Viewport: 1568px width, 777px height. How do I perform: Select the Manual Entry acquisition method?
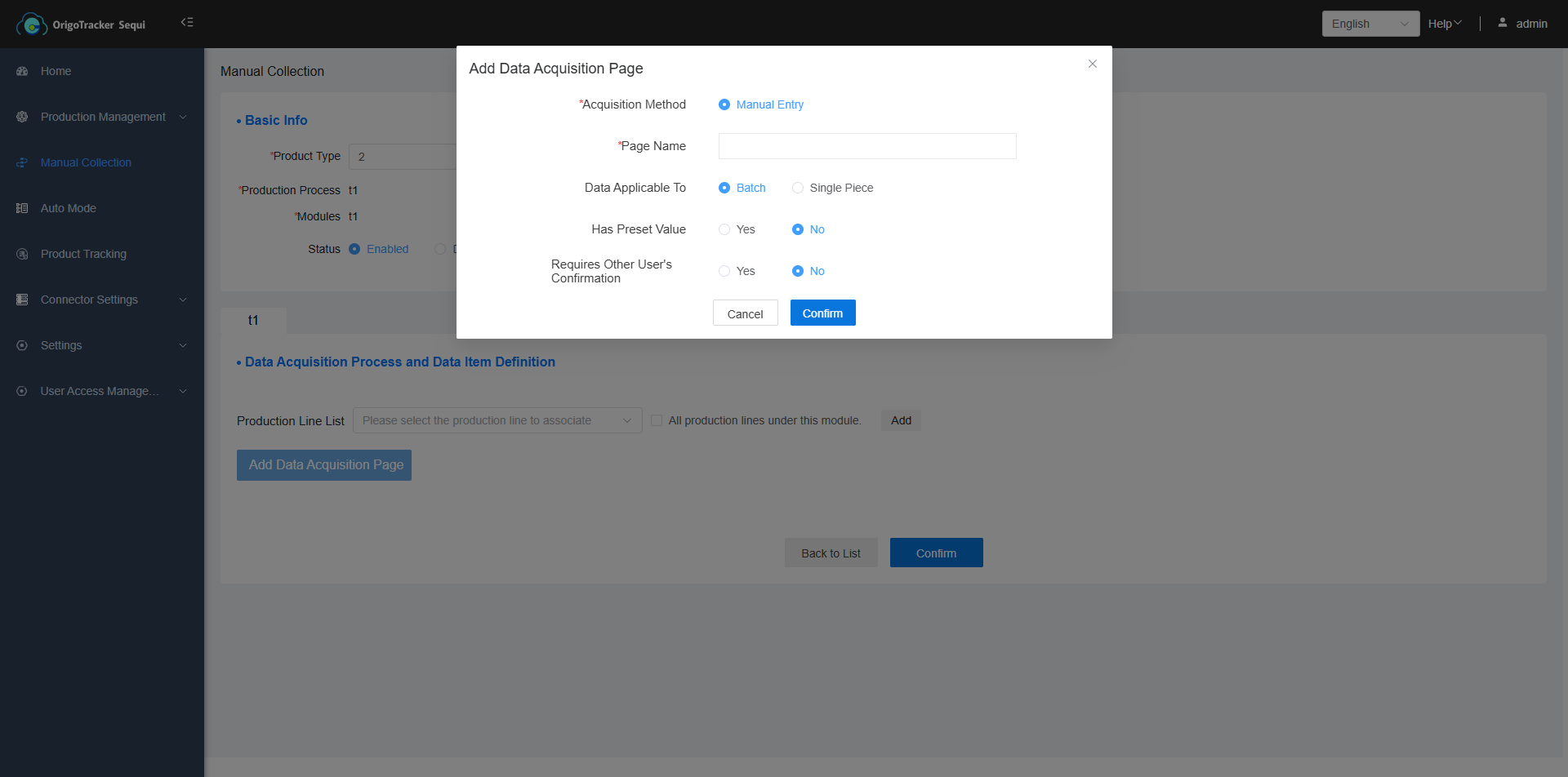(724, 104)
